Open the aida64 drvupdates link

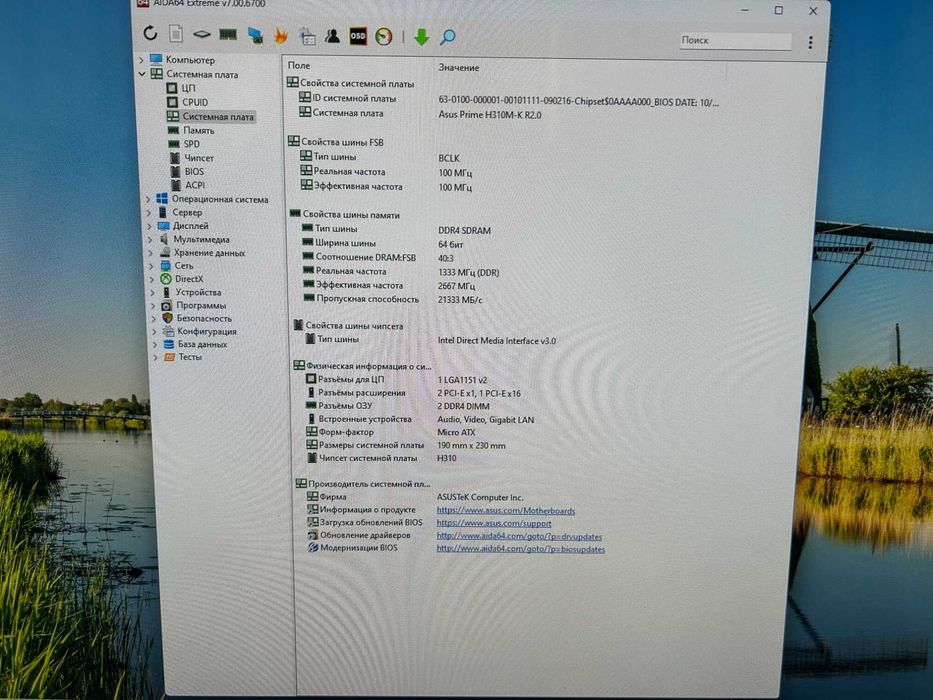coord(519,536)
